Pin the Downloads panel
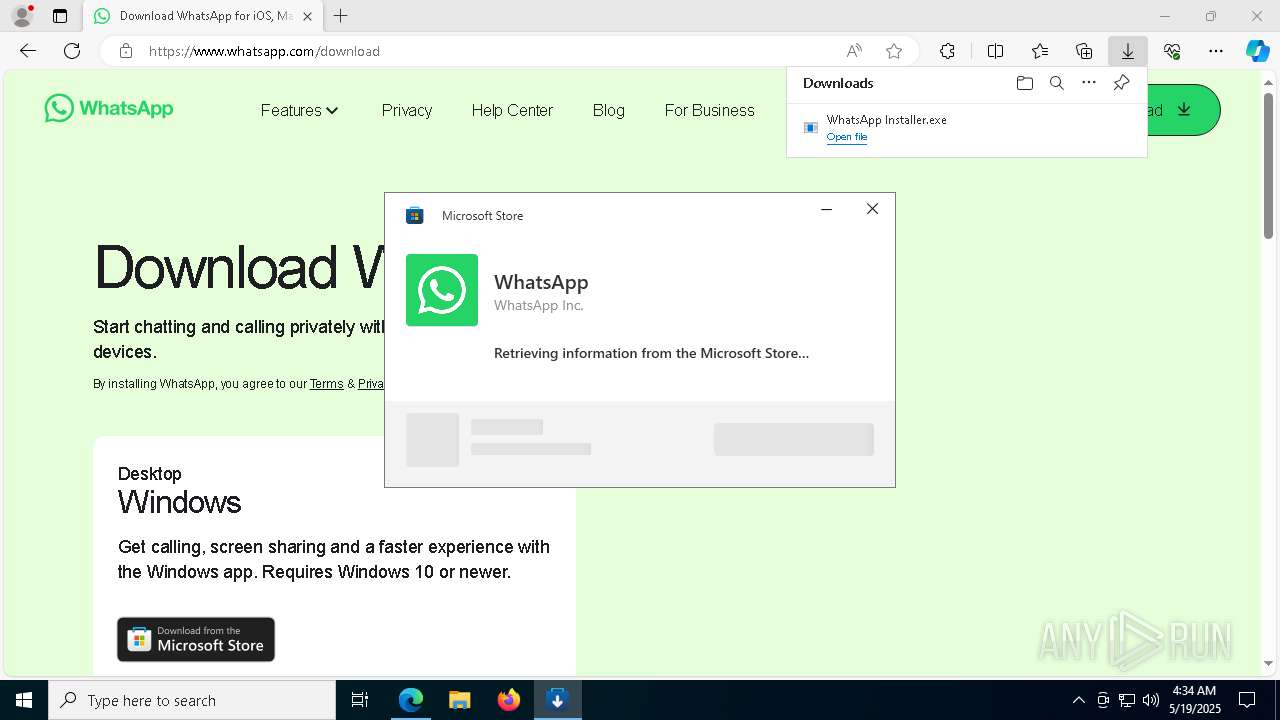This screenshot has height=720, width=1280. 1121,83
